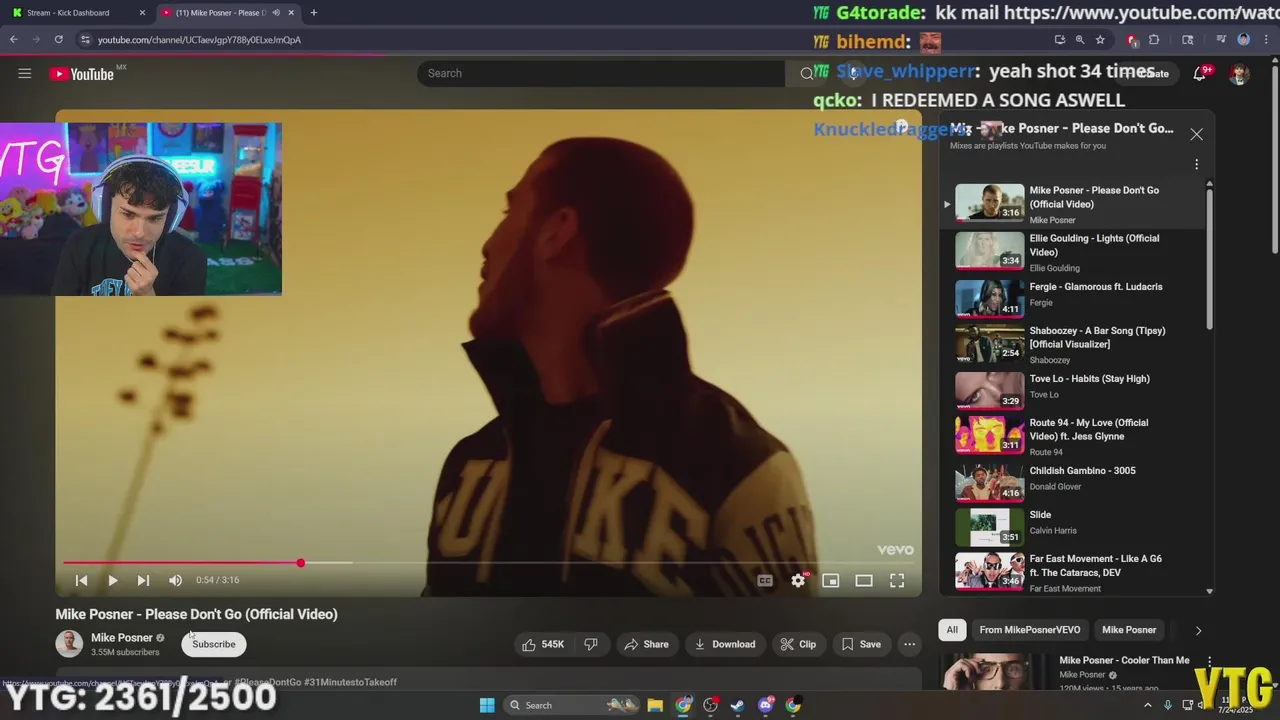Click the previous video button
The height and width of the screenshot is (720, 1280).
(x=82, y=580)
